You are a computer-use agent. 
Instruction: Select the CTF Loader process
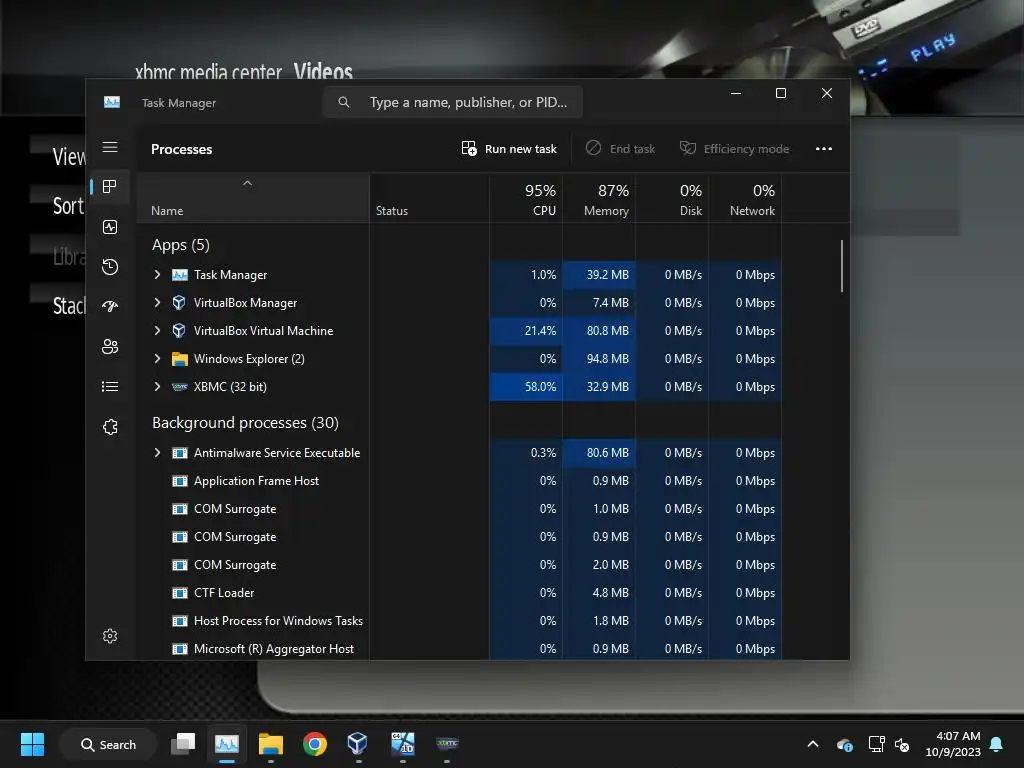(x=458, y=592)
